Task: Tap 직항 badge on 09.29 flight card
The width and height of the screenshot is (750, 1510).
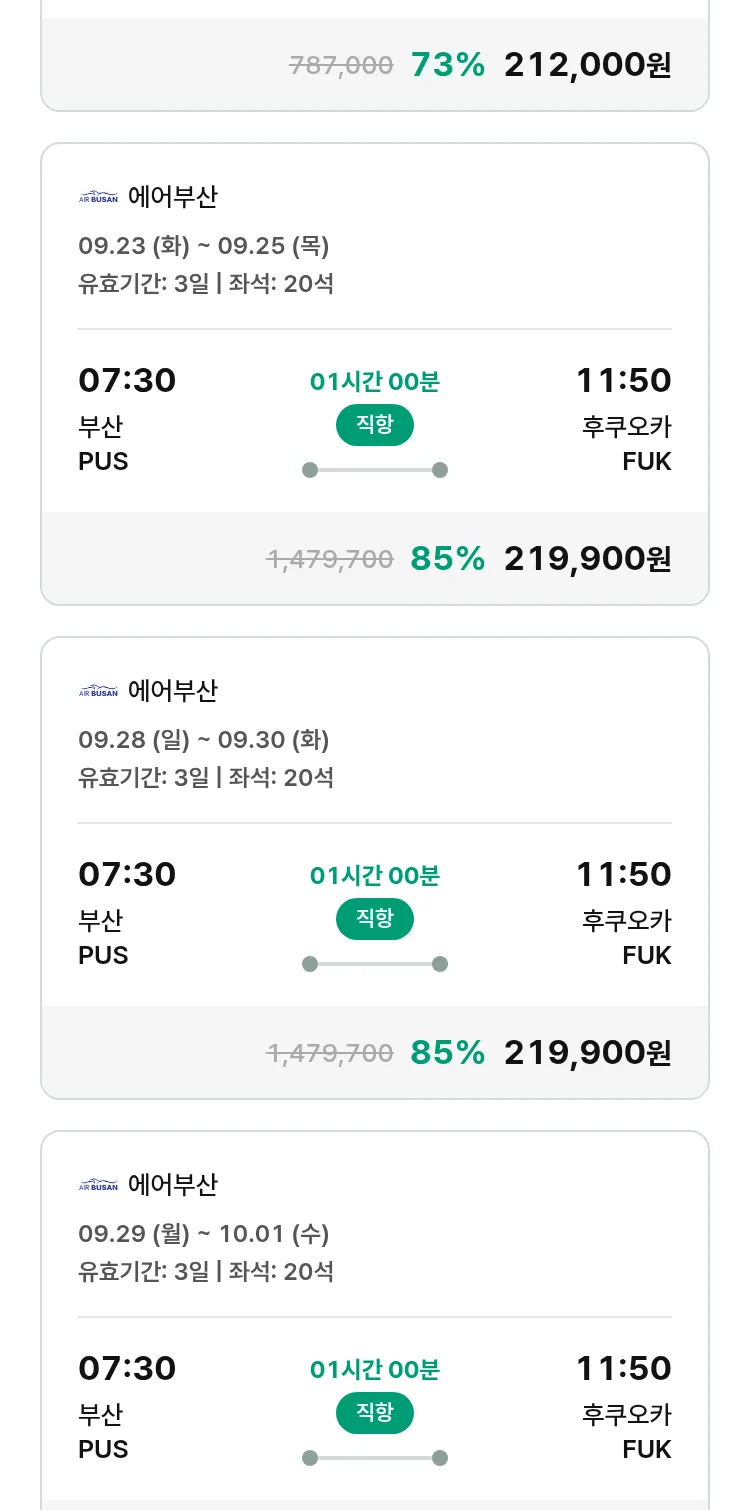Action: coord(375,1413)
